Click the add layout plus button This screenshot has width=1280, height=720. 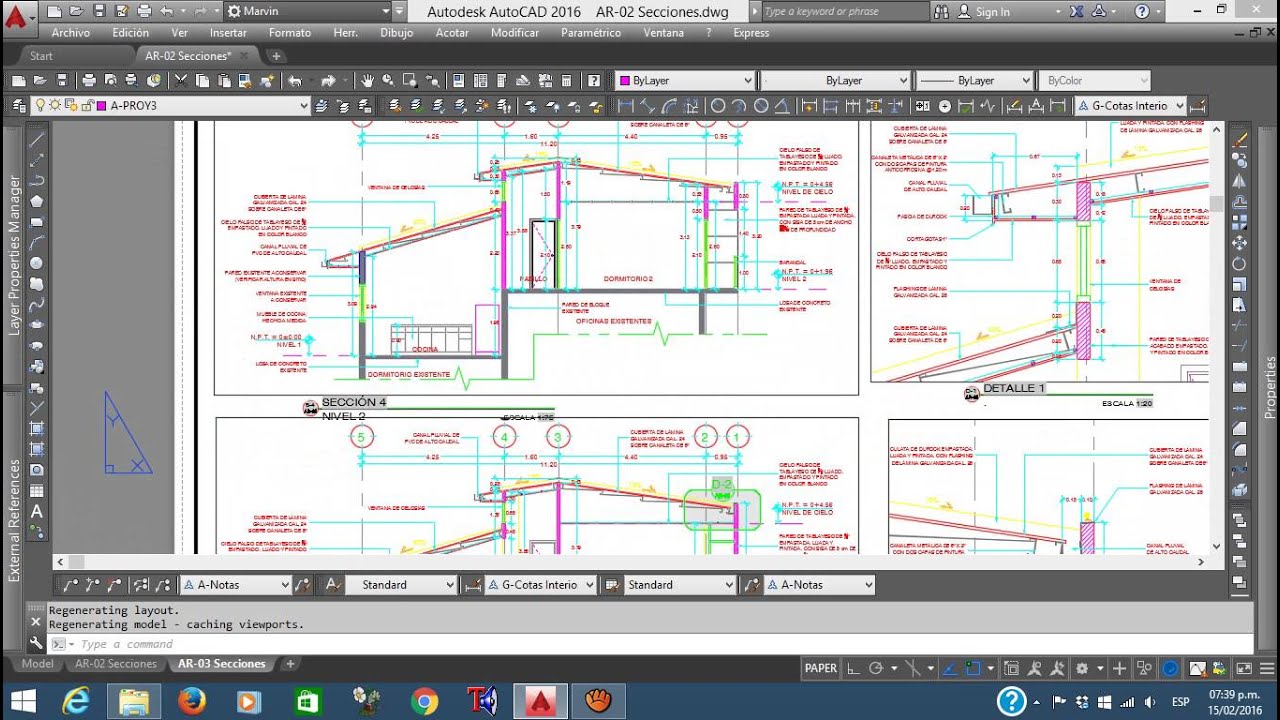(291, 664)
